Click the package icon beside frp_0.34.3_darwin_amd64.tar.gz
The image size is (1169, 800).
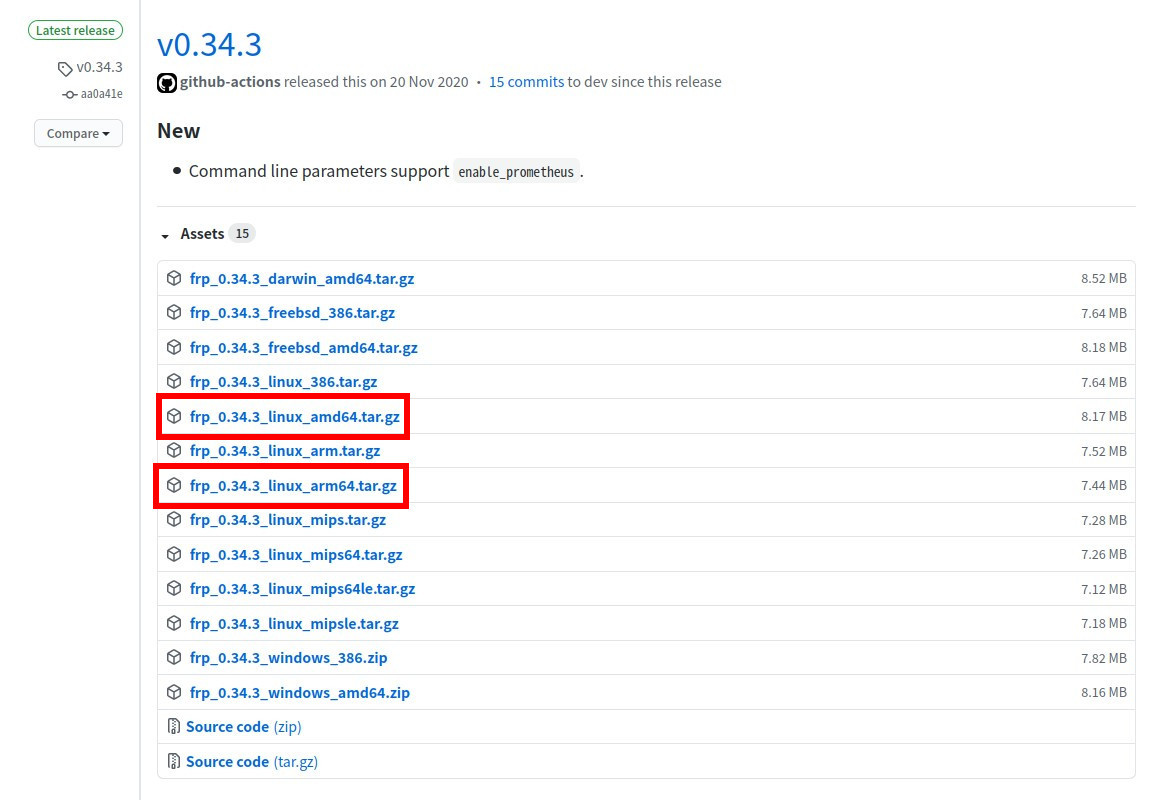[174, 278]
